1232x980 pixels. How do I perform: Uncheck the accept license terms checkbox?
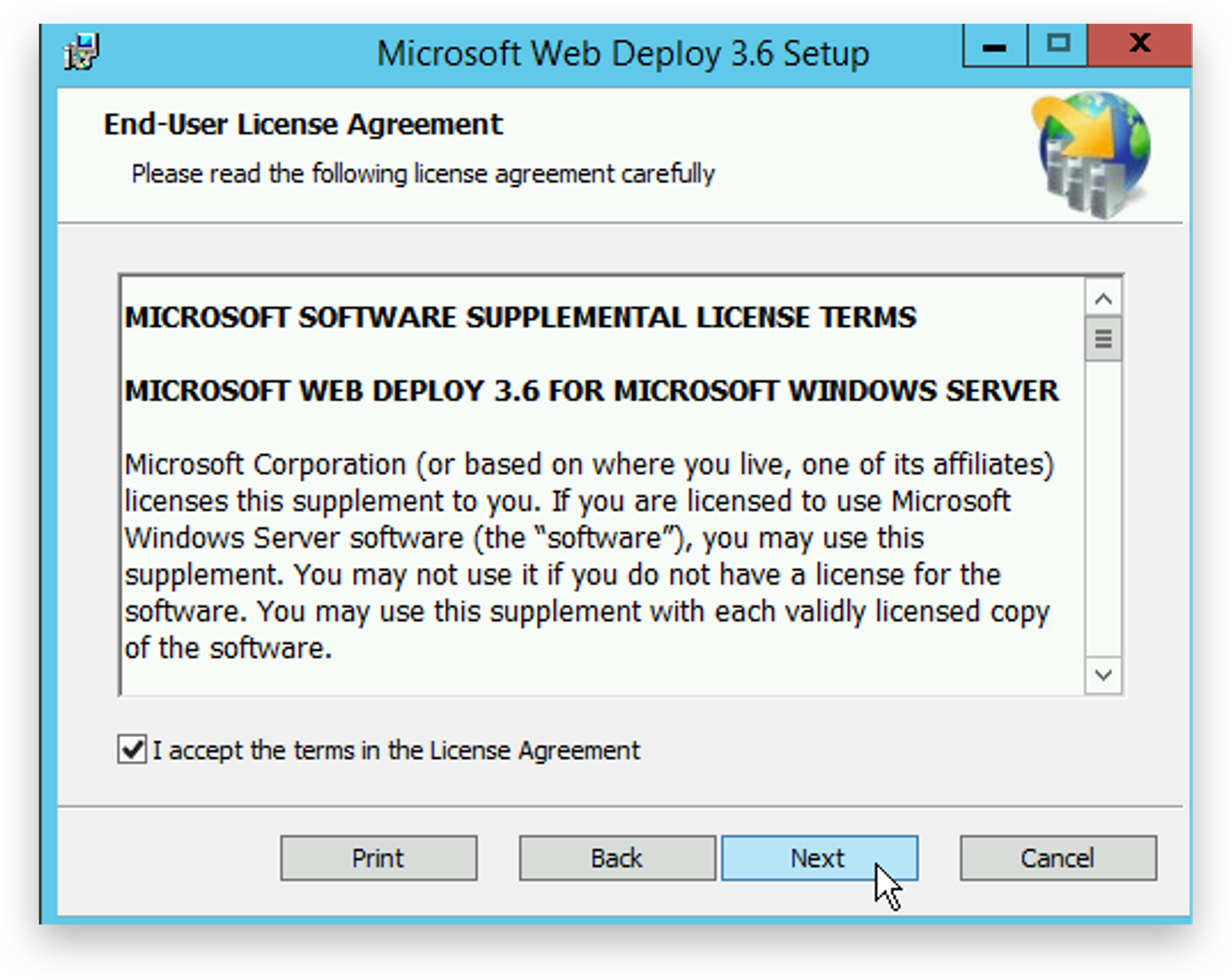coord(132,750)
